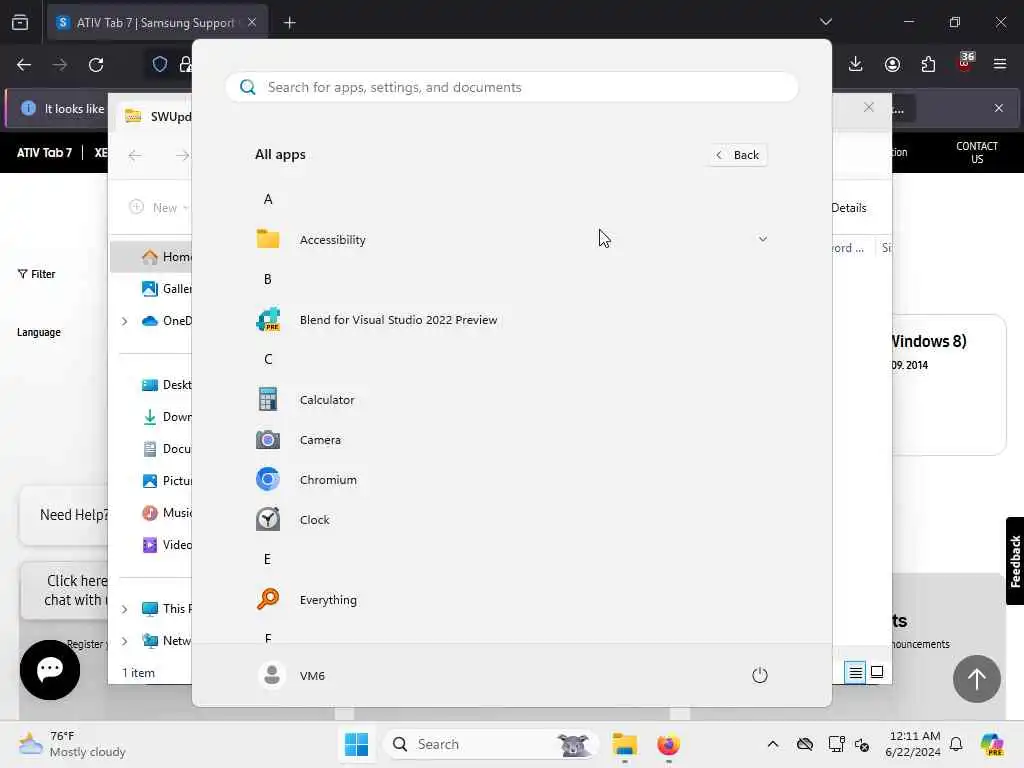Open the weather widget on taskbar
The height and width of the screenshot is (768, 1024).
(72, 744)
